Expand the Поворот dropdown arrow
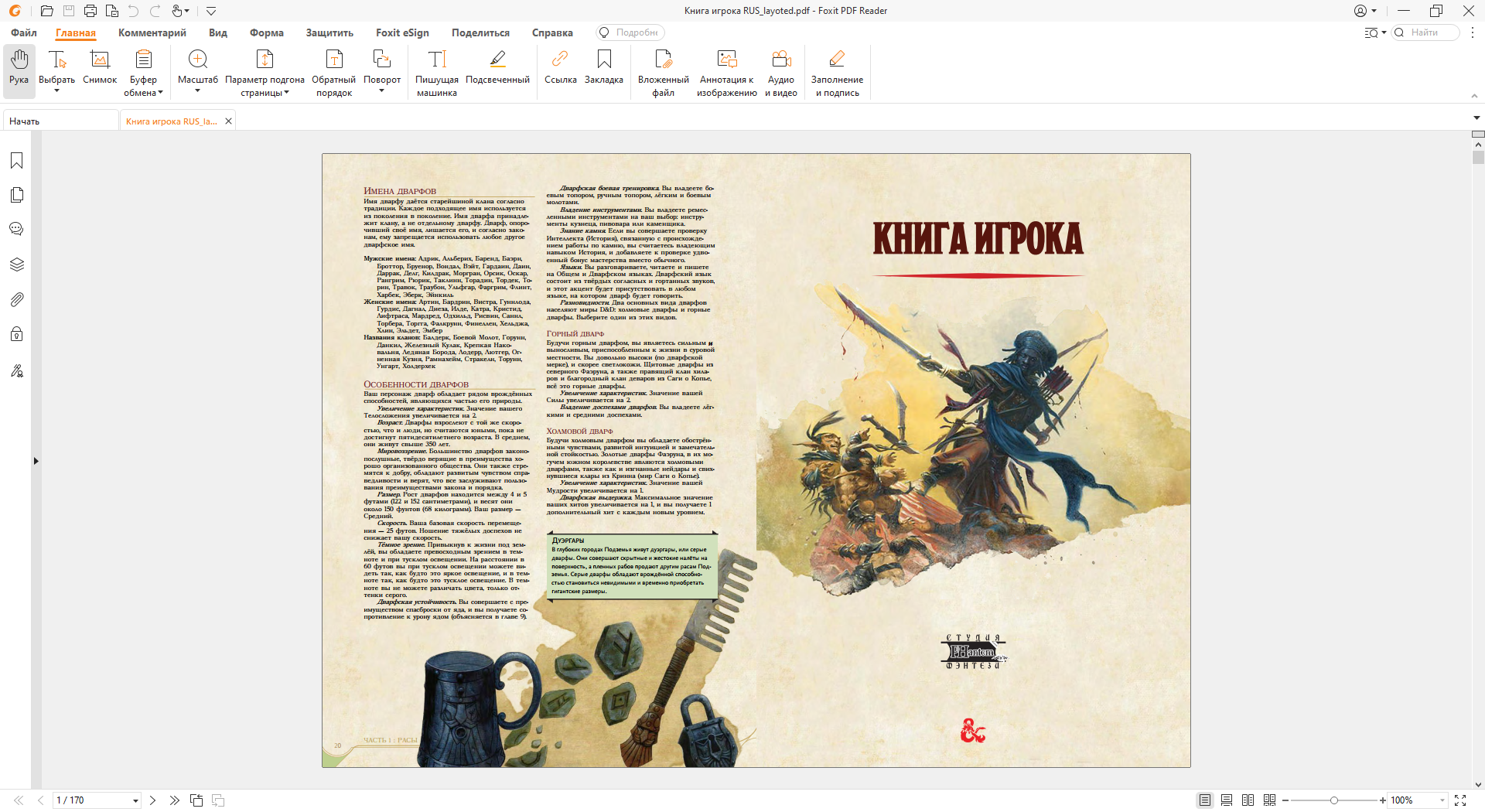The image size is (1485, 812). 382,91
